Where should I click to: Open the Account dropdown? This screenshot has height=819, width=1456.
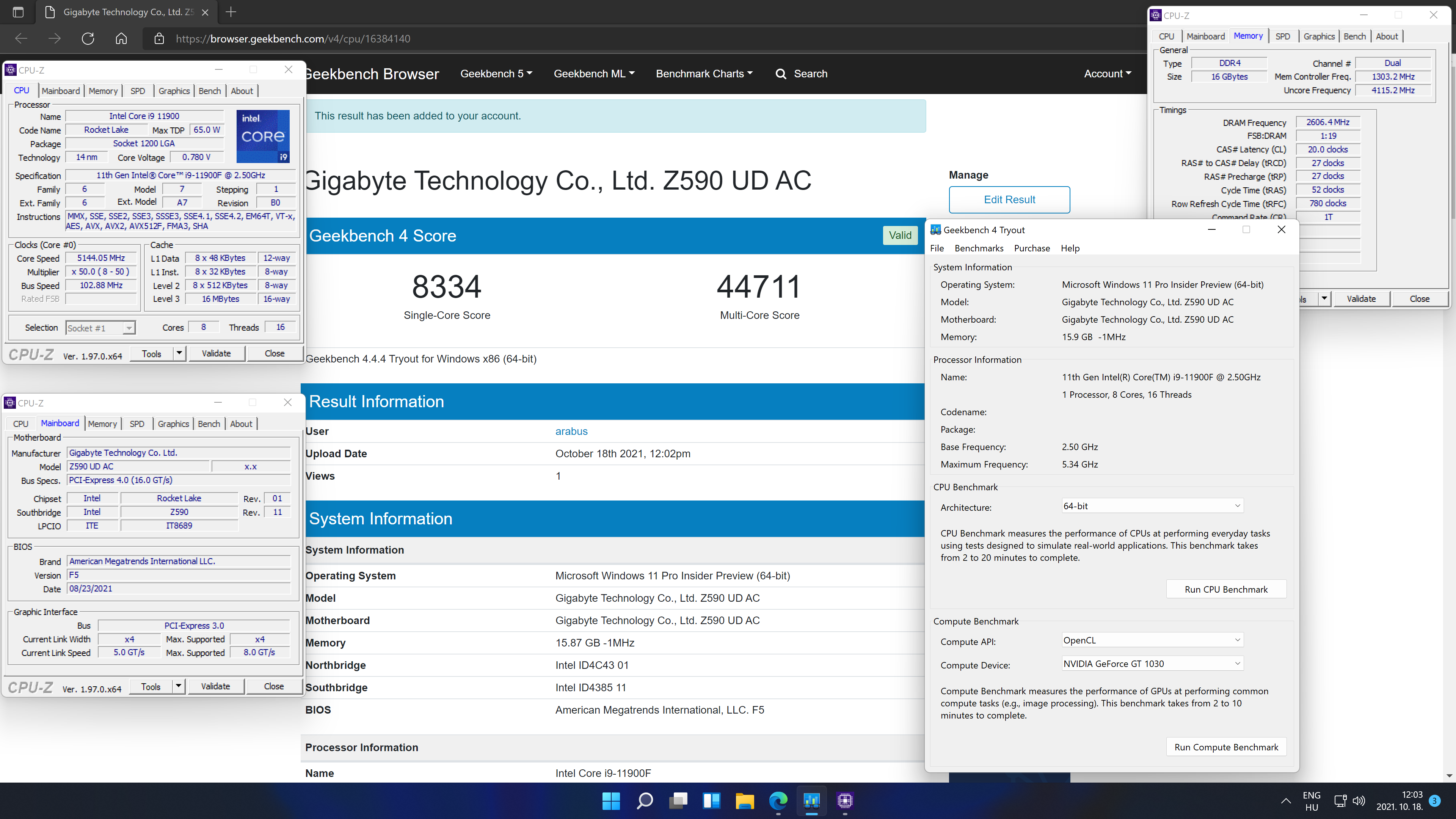(x=1107, y=74)
